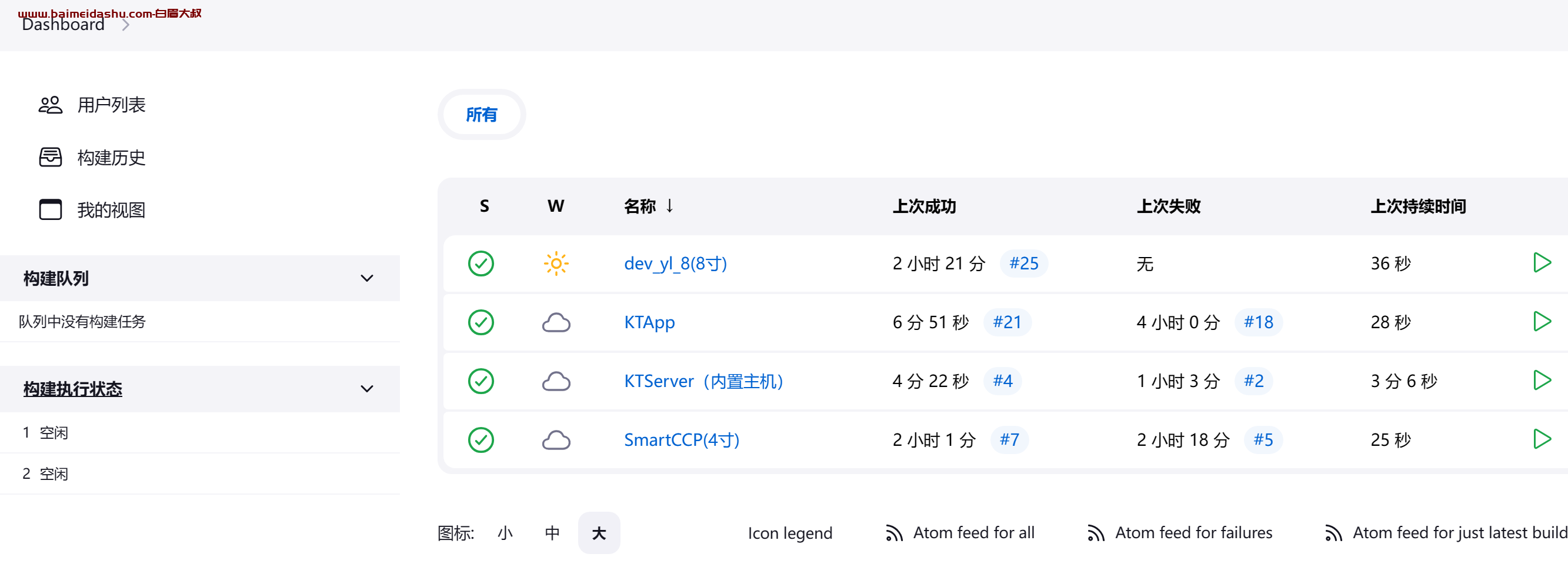Open KTServer last successful build #4
The height and width of the screenshot is (587, 1568).
[1003, 381]
